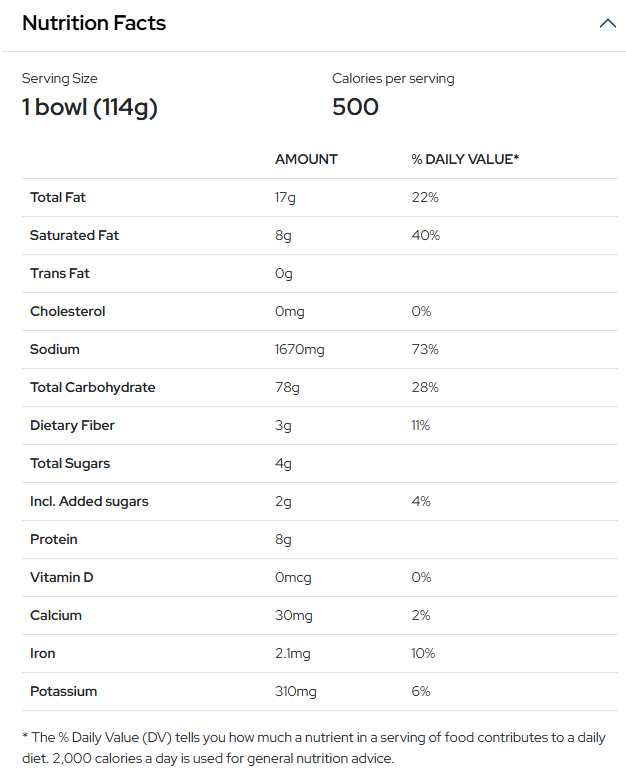Click the % DAILY VALUE column header

tap(465, 159)
